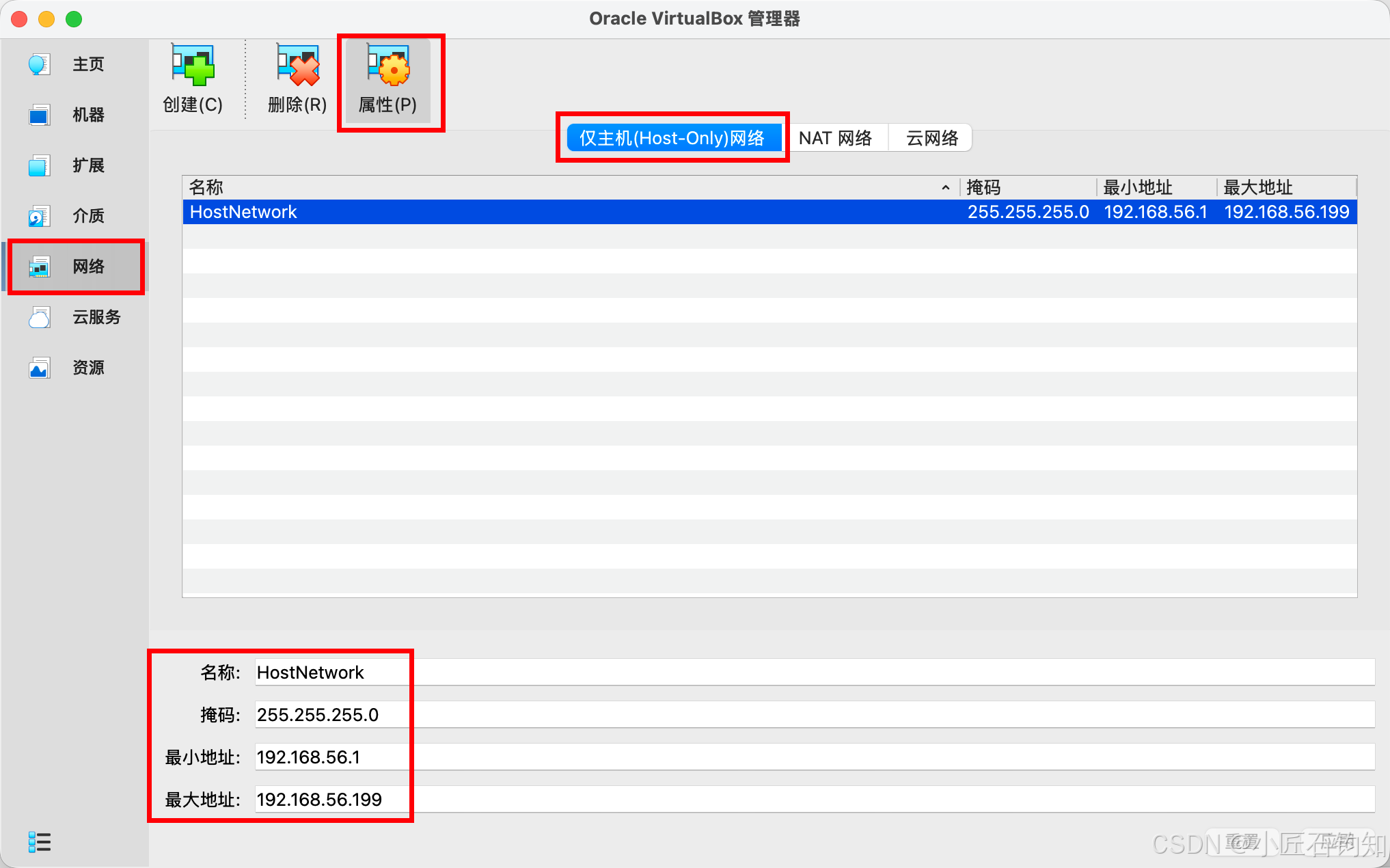Viewport: 1390px width, 868px height.
Task: Toggle the sidebar list view icon at bottom
Action: coord(40,842)
